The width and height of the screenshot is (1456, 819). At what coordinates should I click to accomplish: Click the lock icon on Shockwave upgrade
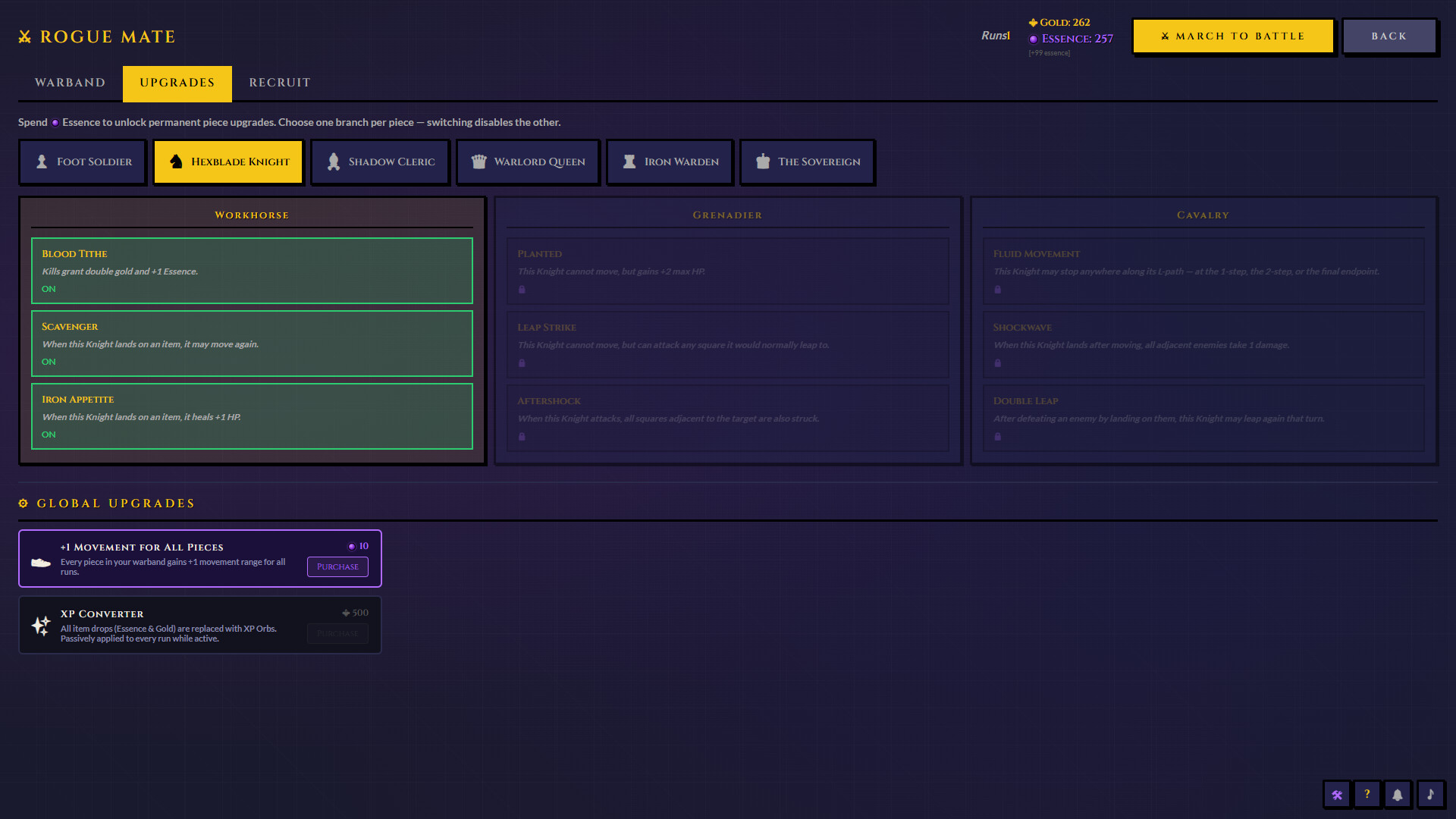(997, 362)
